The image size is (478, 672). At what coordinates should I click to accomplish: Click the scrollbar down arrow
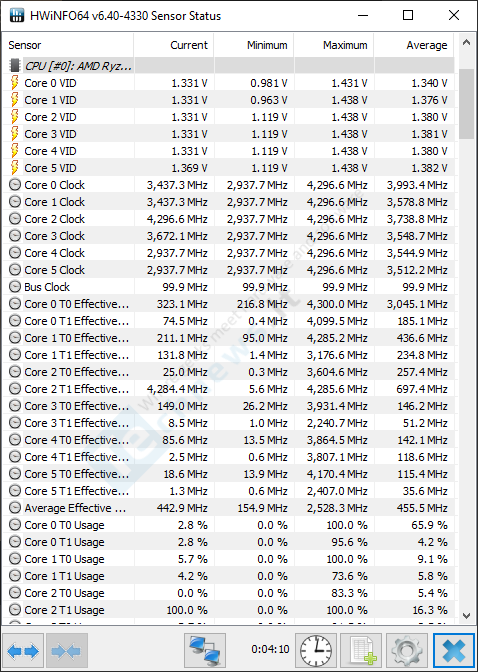[466, 616]
